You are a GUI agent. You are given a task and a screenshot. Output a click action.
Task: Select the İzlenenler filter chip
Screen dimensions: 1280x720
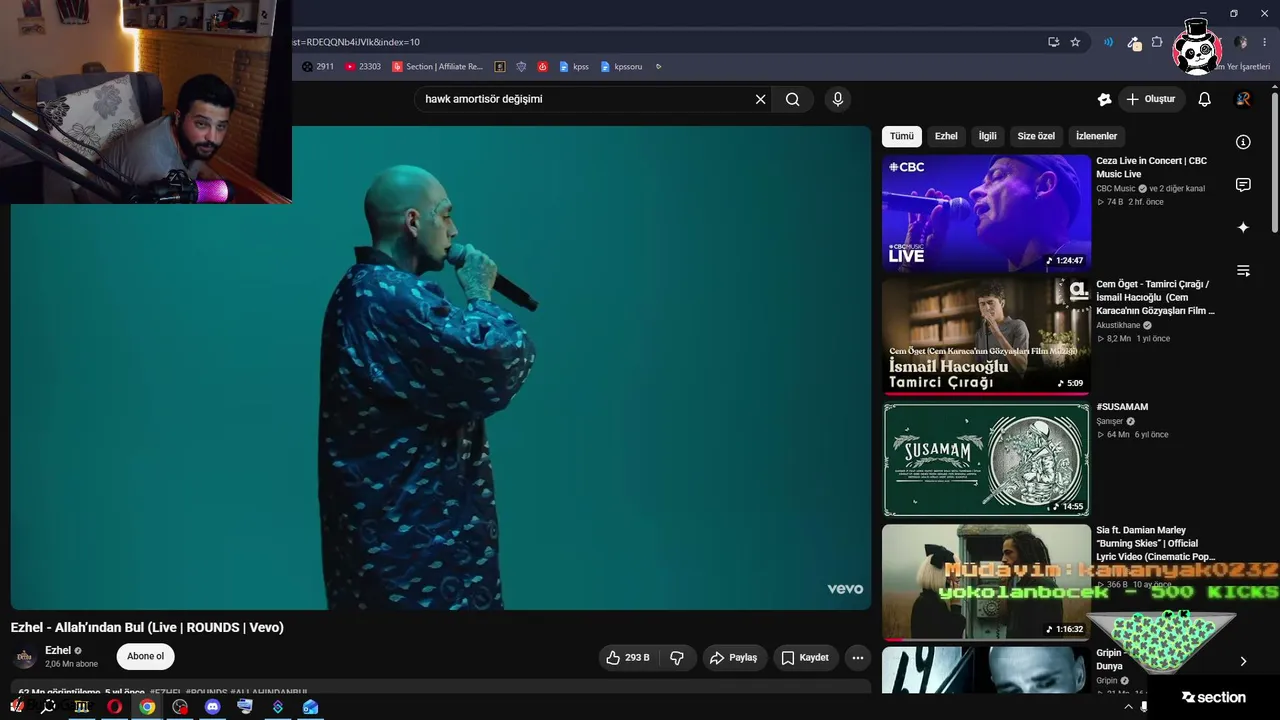tap(1096, 136)
